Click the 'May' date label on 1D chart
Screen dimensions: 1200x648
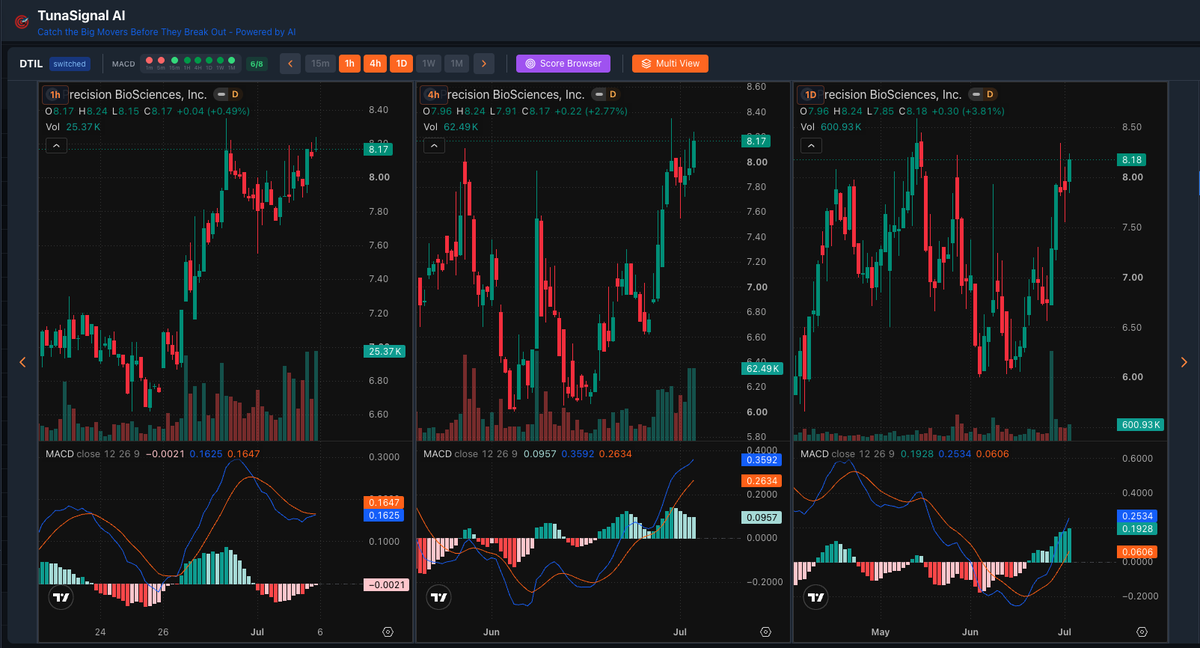tap(880, 632)
